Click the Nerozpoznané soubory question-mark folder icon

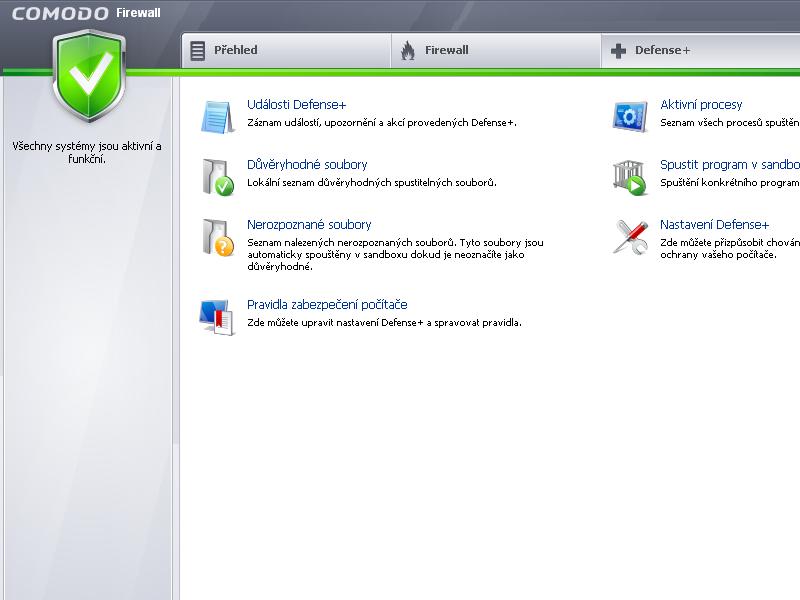(x=218, y=237)
